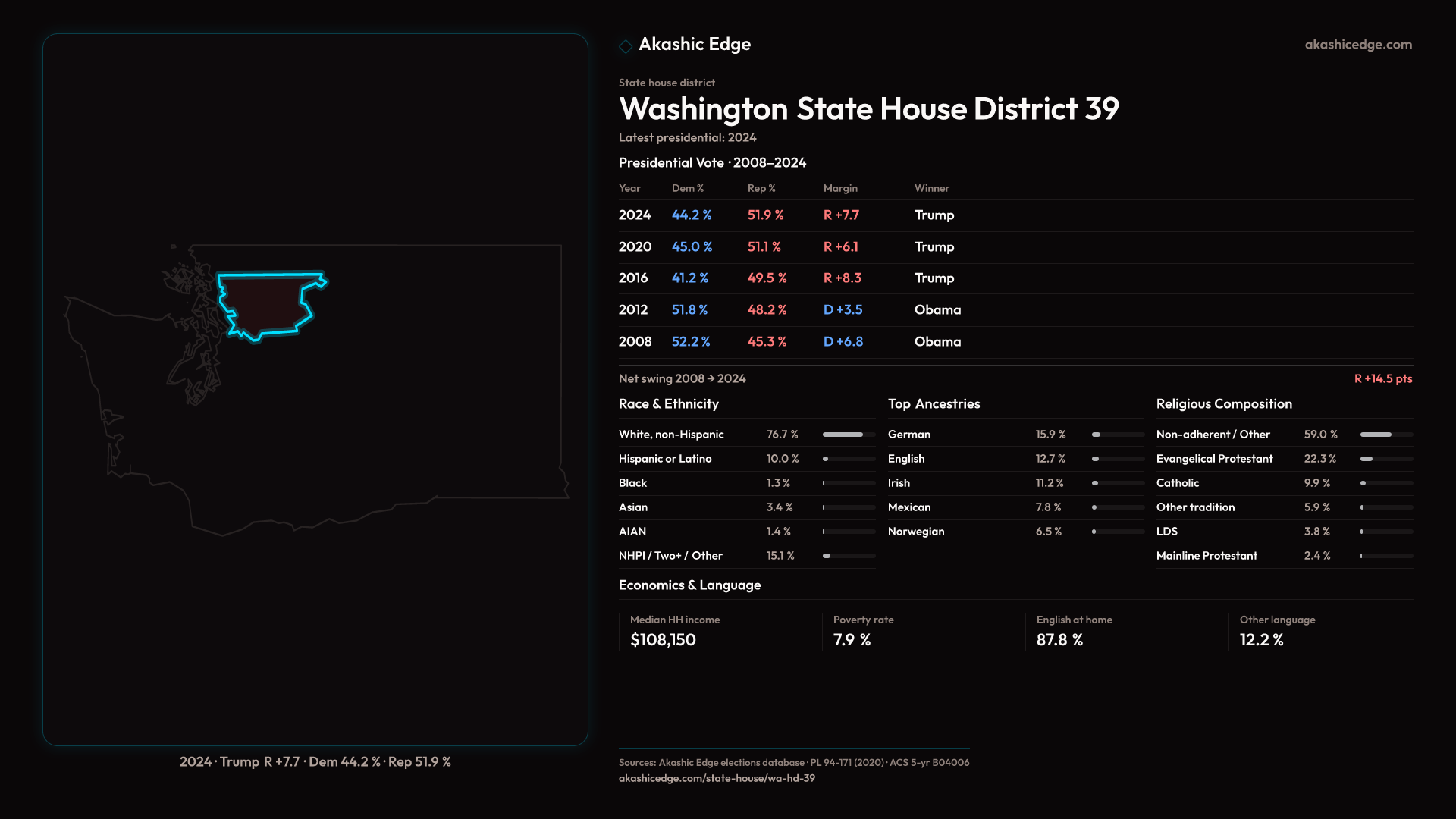Viewport: 1456px width, 819px height.
Task: Click the 2012 margin D +3.5 value
Action: (843, 310)
